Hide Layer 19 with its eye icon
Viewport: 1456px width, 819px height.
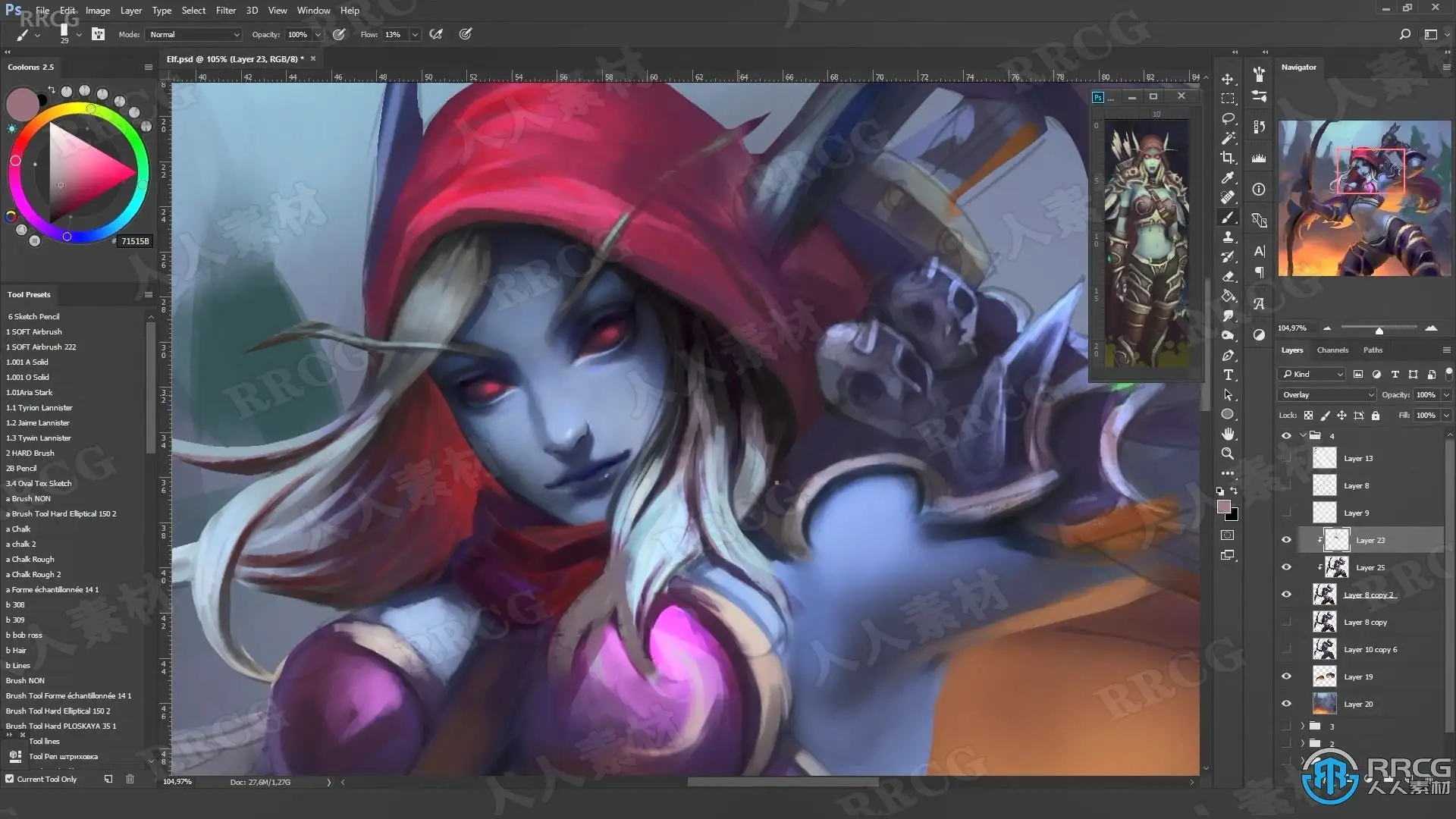[1286, 676]
